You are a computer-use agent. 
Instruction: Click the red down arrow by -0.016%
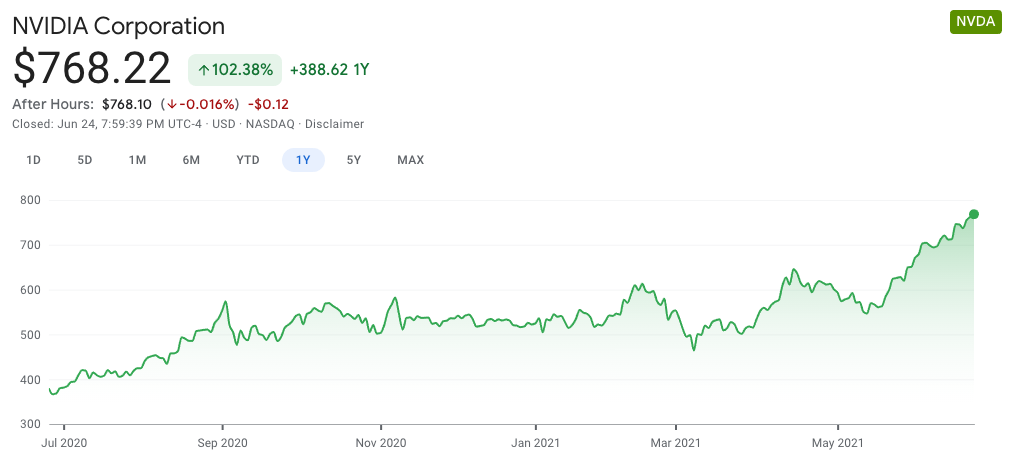172,105
